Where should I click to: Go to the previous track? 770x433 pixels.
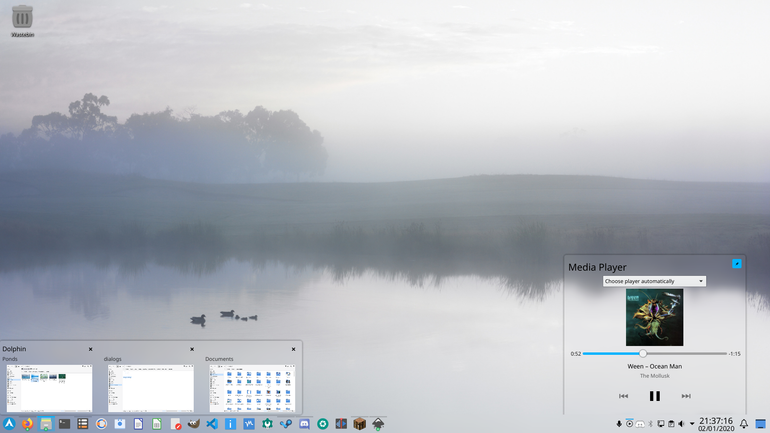pyautogui.click(x=623, y=396)
